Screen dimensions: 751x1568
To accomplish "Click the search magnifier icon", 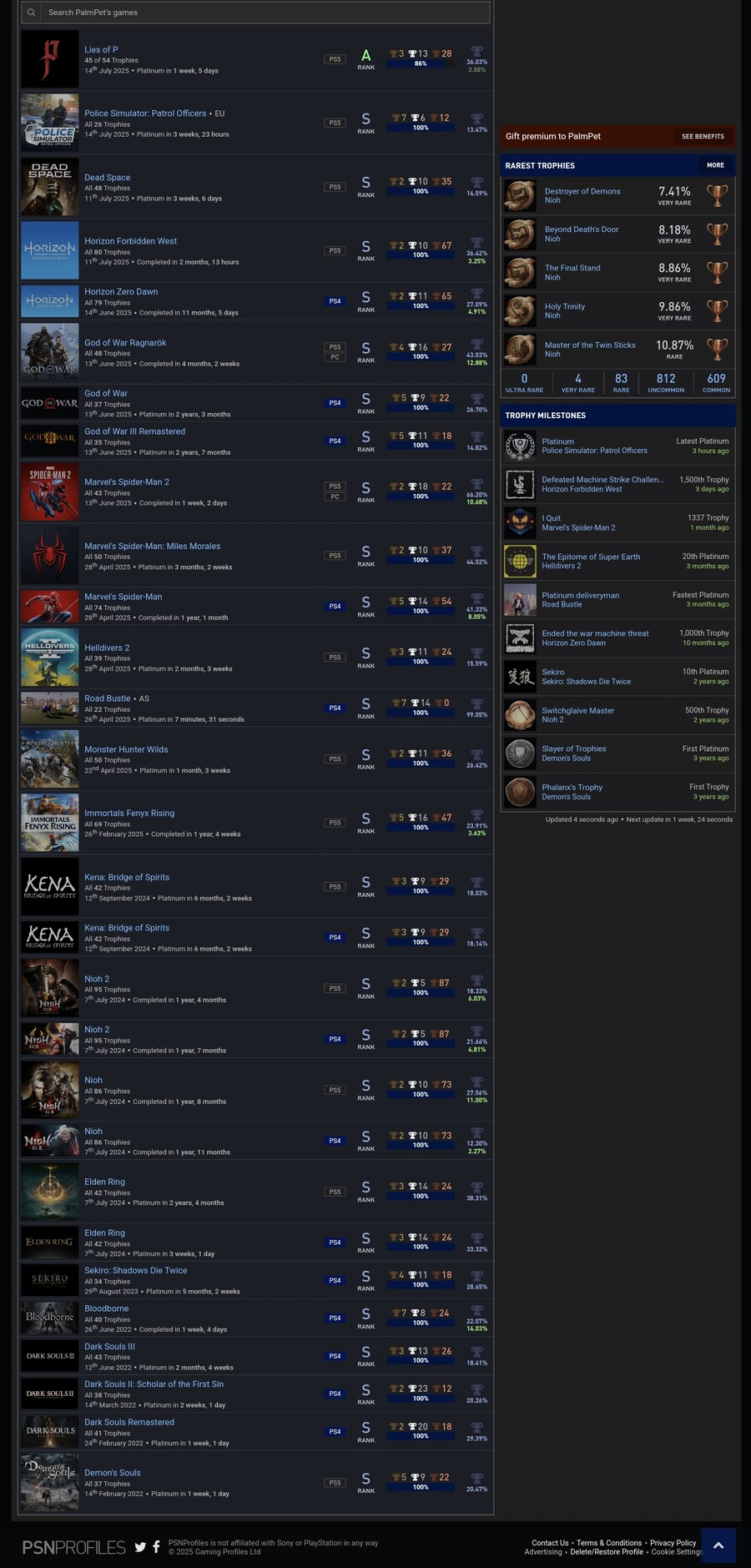I will (31, 13).
